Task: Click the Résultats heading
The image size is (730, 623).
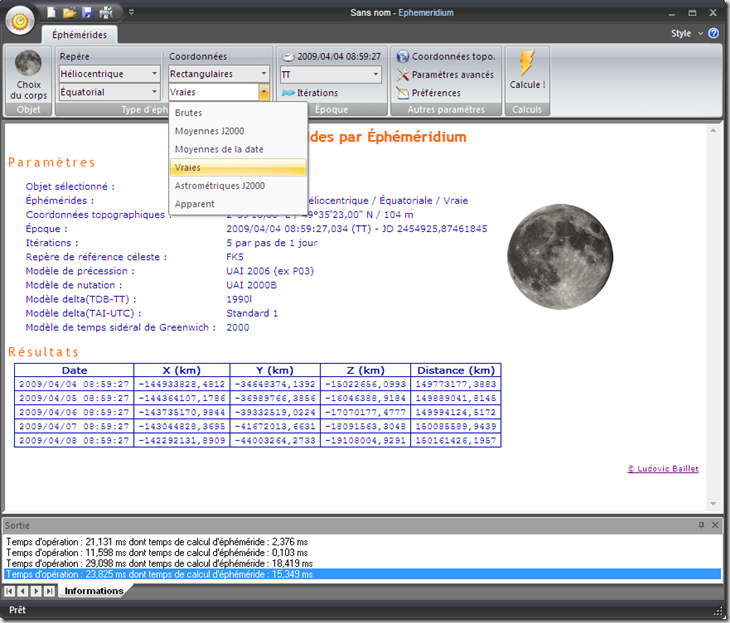Action: point(43,352)
